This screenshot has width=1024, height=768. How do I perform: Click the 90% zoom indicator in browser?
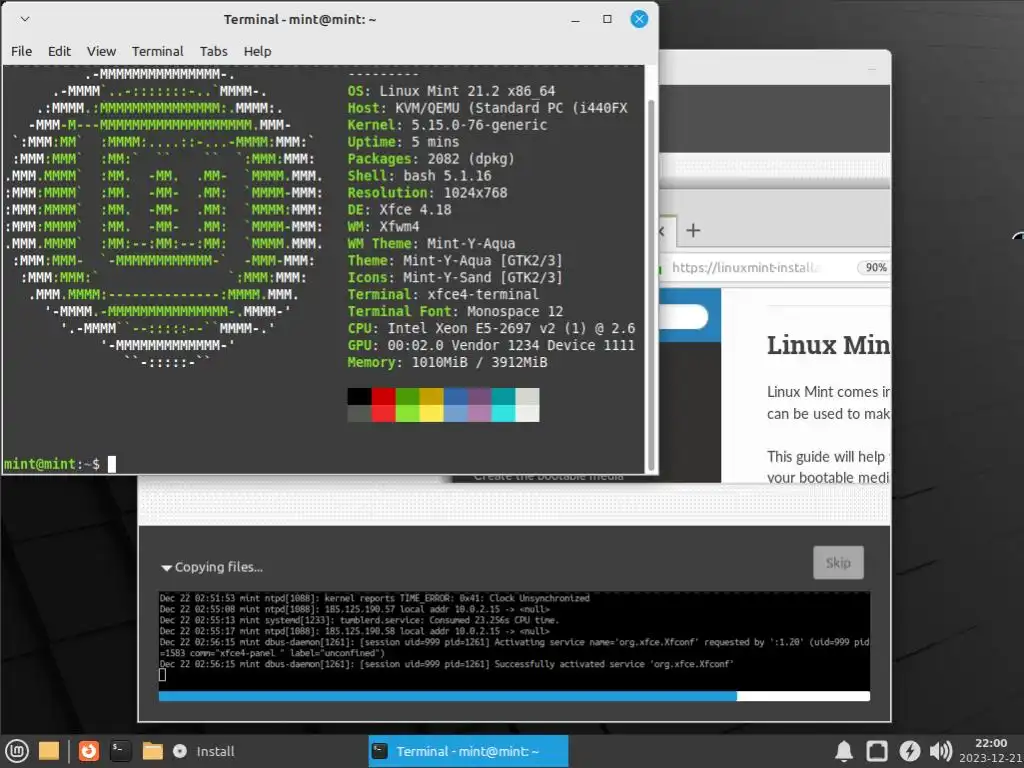coord(874,267)
